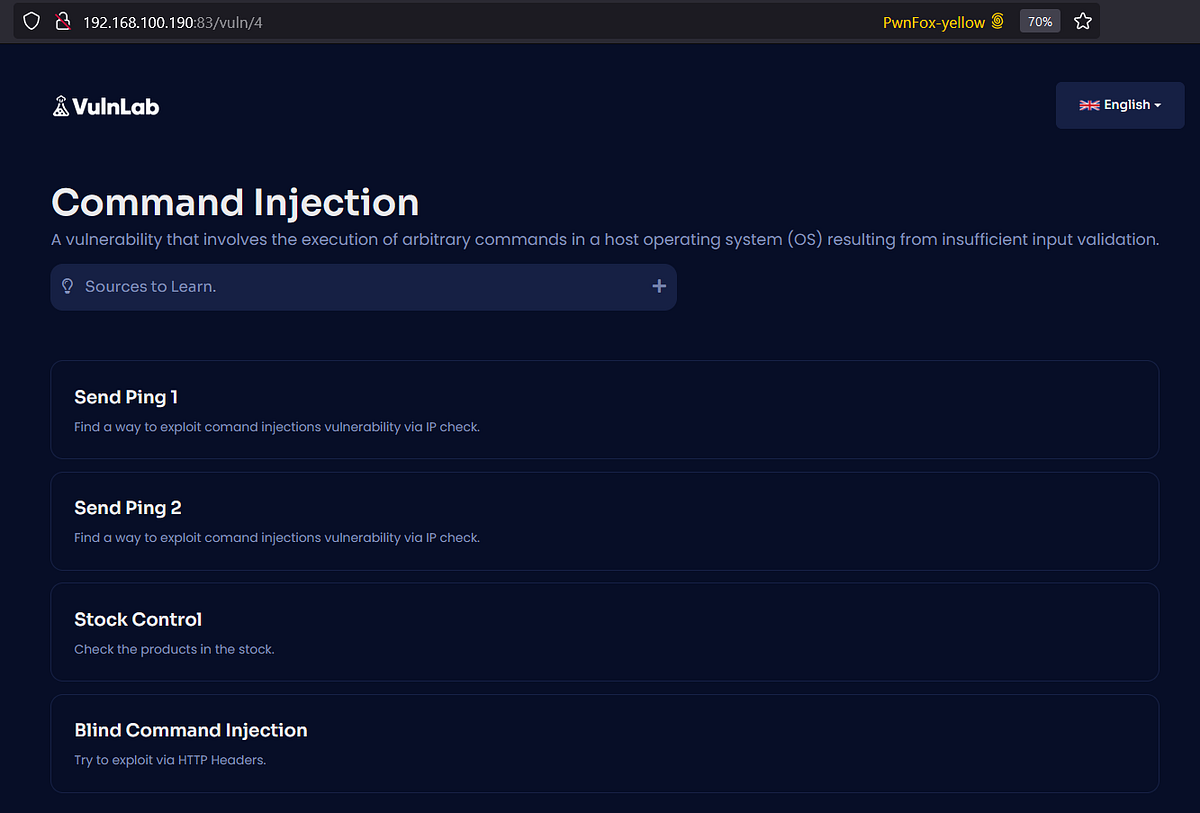Click the chevron on the English selector
This screenshot has height=813, width=1200.
pyautogui.click(x=1160, y=106)
